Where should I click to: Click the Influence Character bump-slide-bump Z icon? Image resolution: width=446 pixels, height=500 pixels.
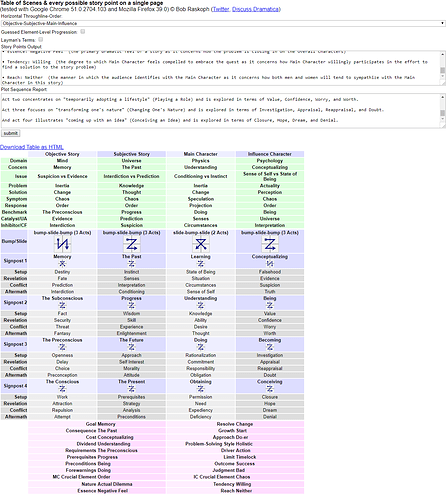[x=270, y=244]
